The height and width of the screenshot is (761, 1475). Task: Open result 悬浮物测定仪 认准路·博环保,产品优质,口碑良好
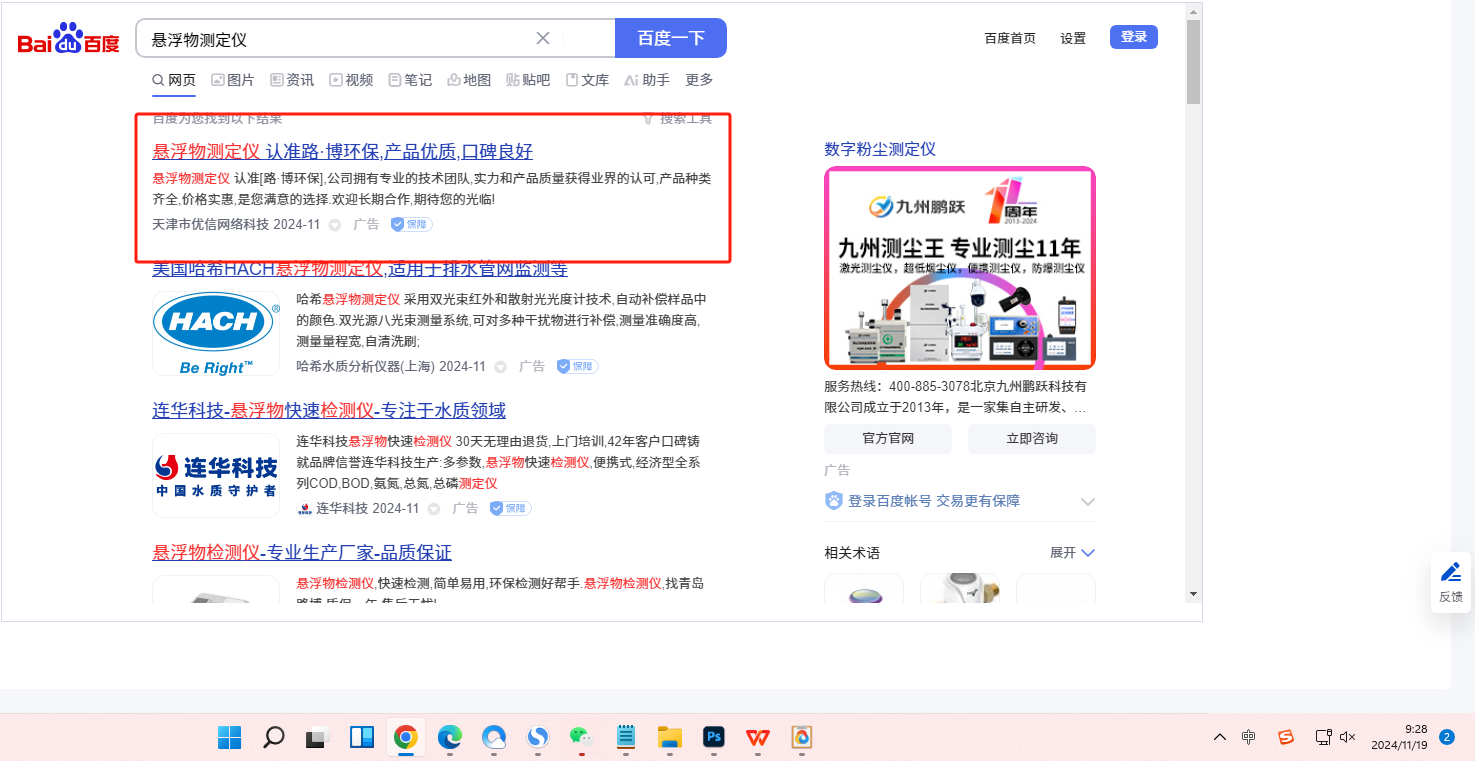pyautogui.click(x=342, y=152)
